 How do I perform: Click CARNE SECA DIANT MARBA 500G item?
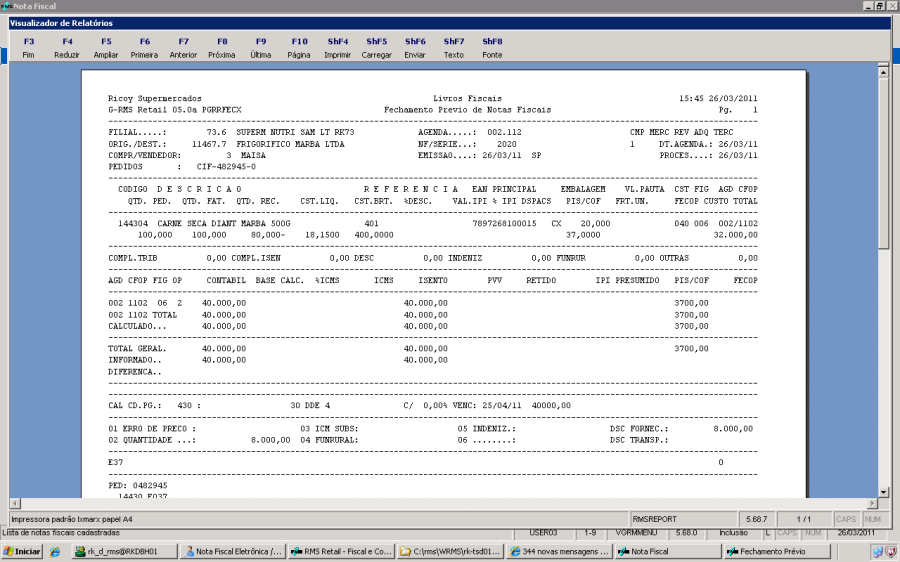click(224, 224)
